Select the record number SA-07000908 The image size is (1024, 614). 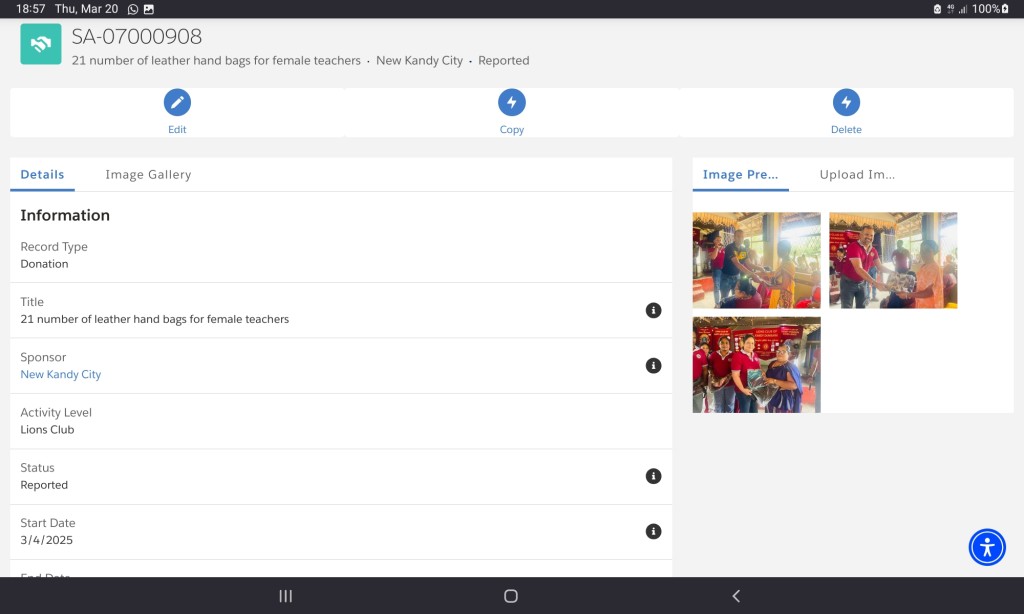coord(136,37)
